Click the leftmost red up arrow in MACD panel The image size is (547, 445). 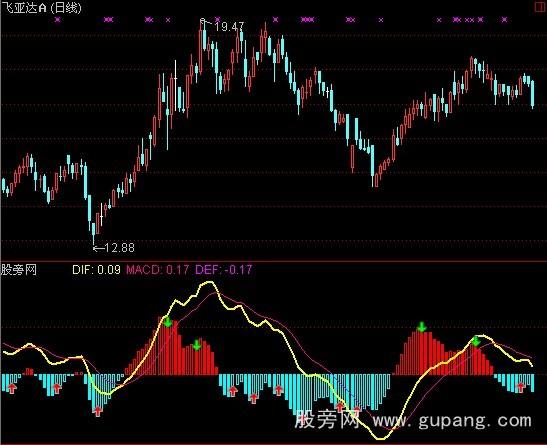coord(12,388)
